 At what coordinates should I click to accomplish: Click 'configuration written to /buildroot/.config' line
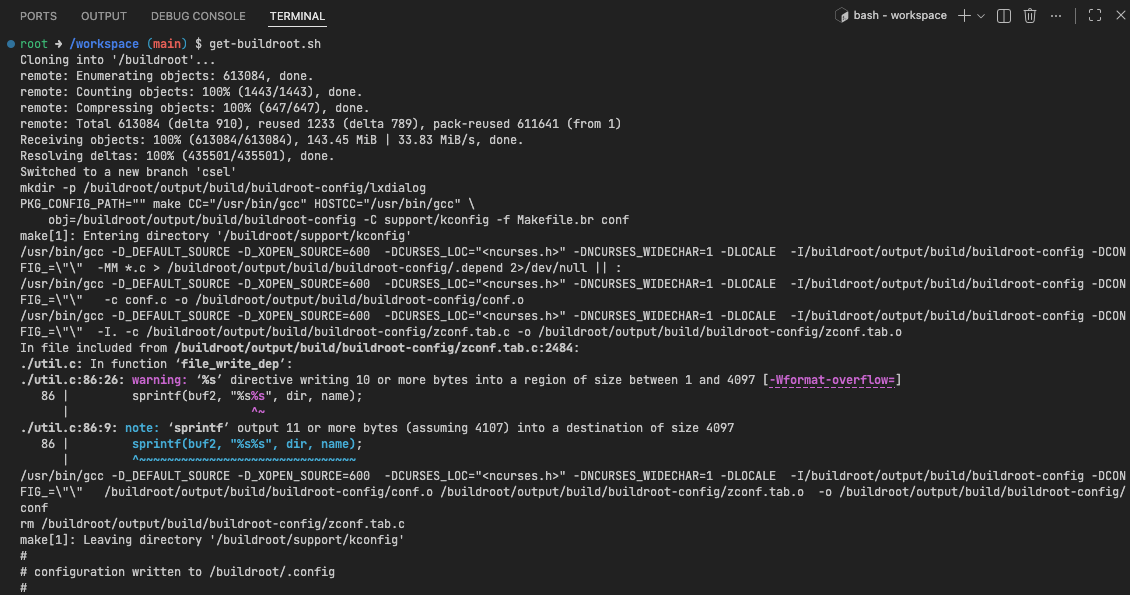pos(177,572)
